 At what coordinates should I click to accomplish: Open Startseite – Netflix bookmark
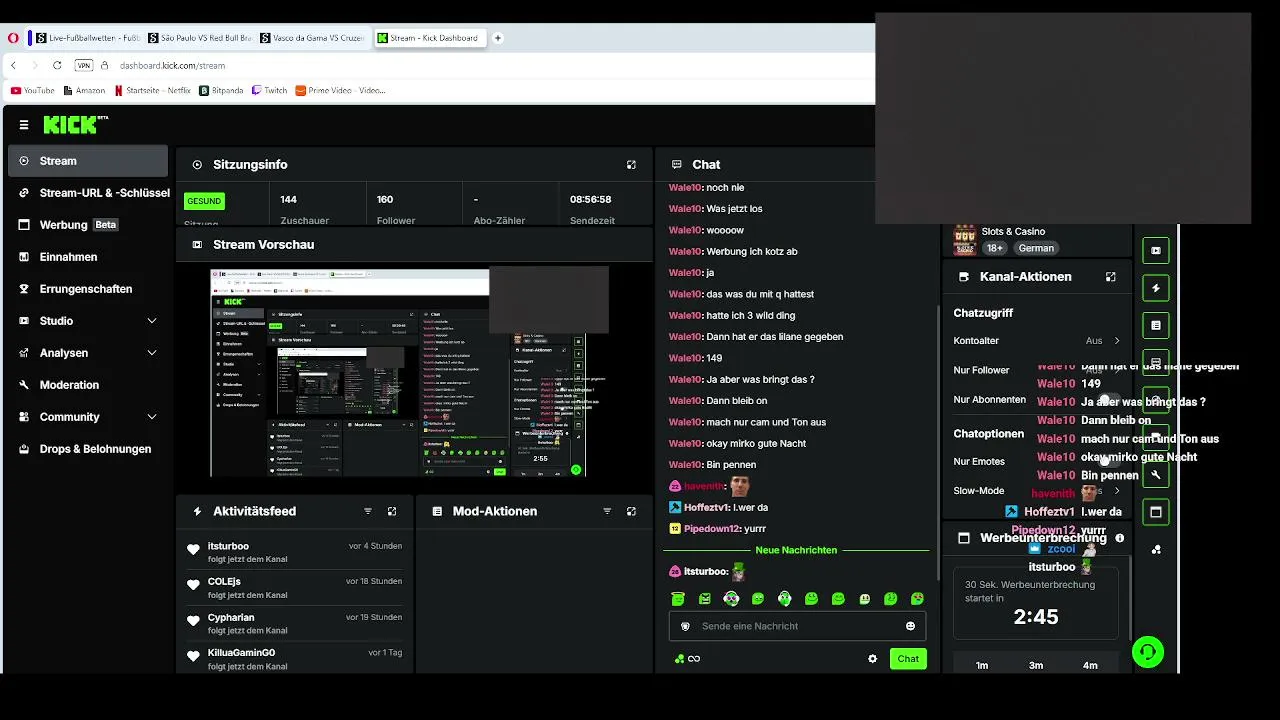click(152, 90)
